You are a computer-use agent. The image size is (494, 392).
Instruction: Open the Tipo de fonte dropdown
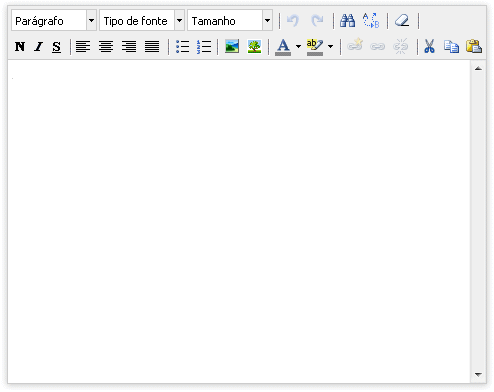click(x=142, y=21)
